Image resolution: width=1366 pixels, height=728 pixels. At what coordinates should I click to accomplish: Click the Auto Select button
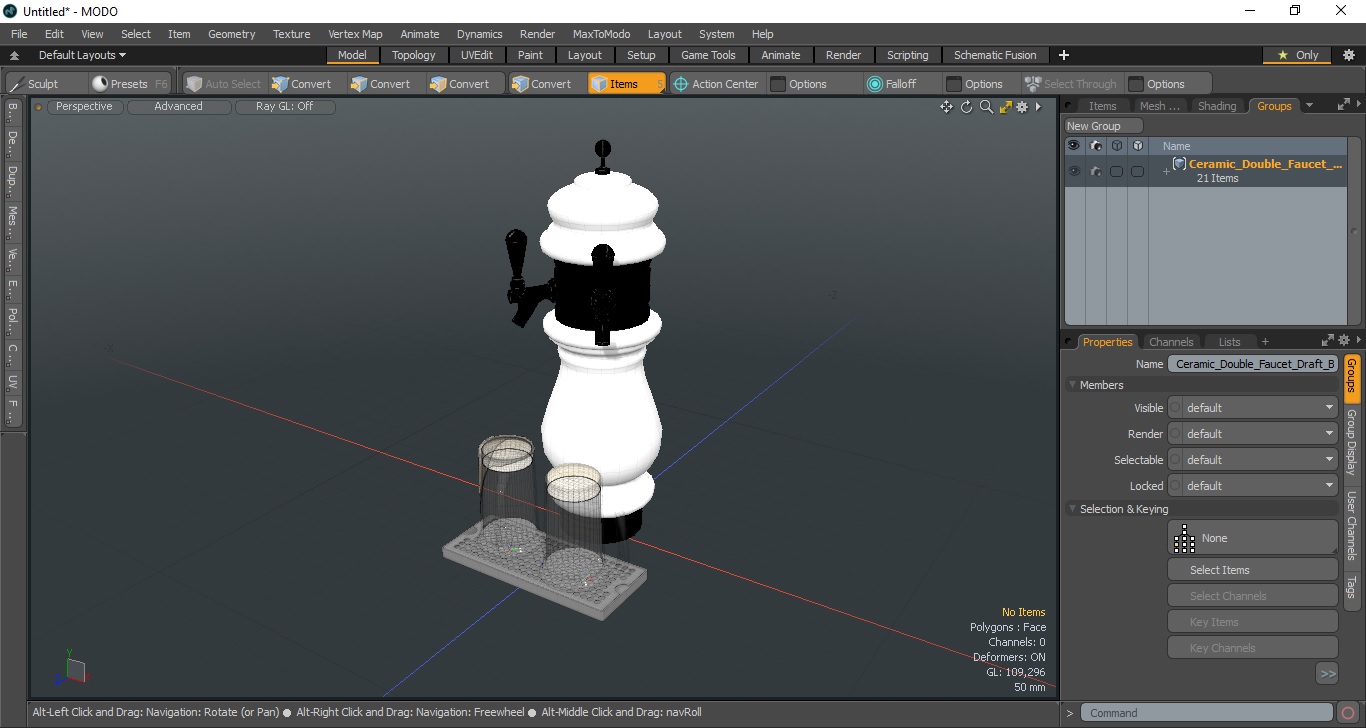223,84
